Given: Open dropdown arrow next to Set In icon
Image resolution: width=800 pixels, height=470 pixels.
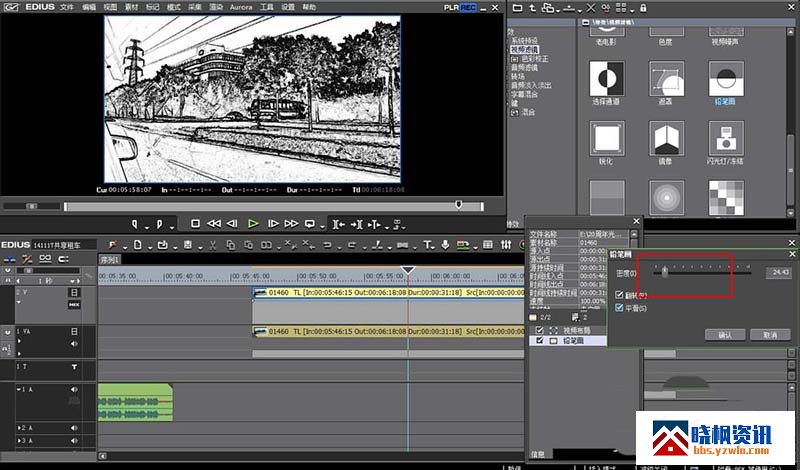Looking at the screenshot, I should click(146, 227).
